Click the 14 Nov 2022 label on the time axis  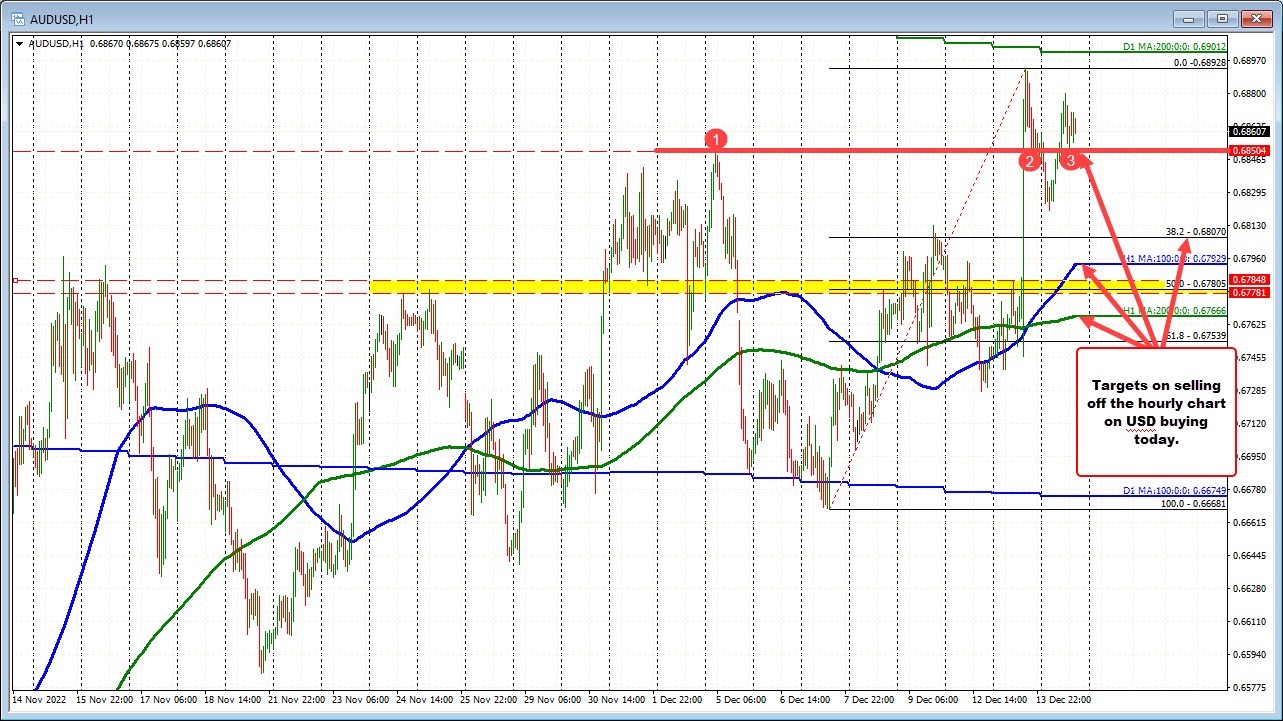pyautogui.click(x=37, y=700)
